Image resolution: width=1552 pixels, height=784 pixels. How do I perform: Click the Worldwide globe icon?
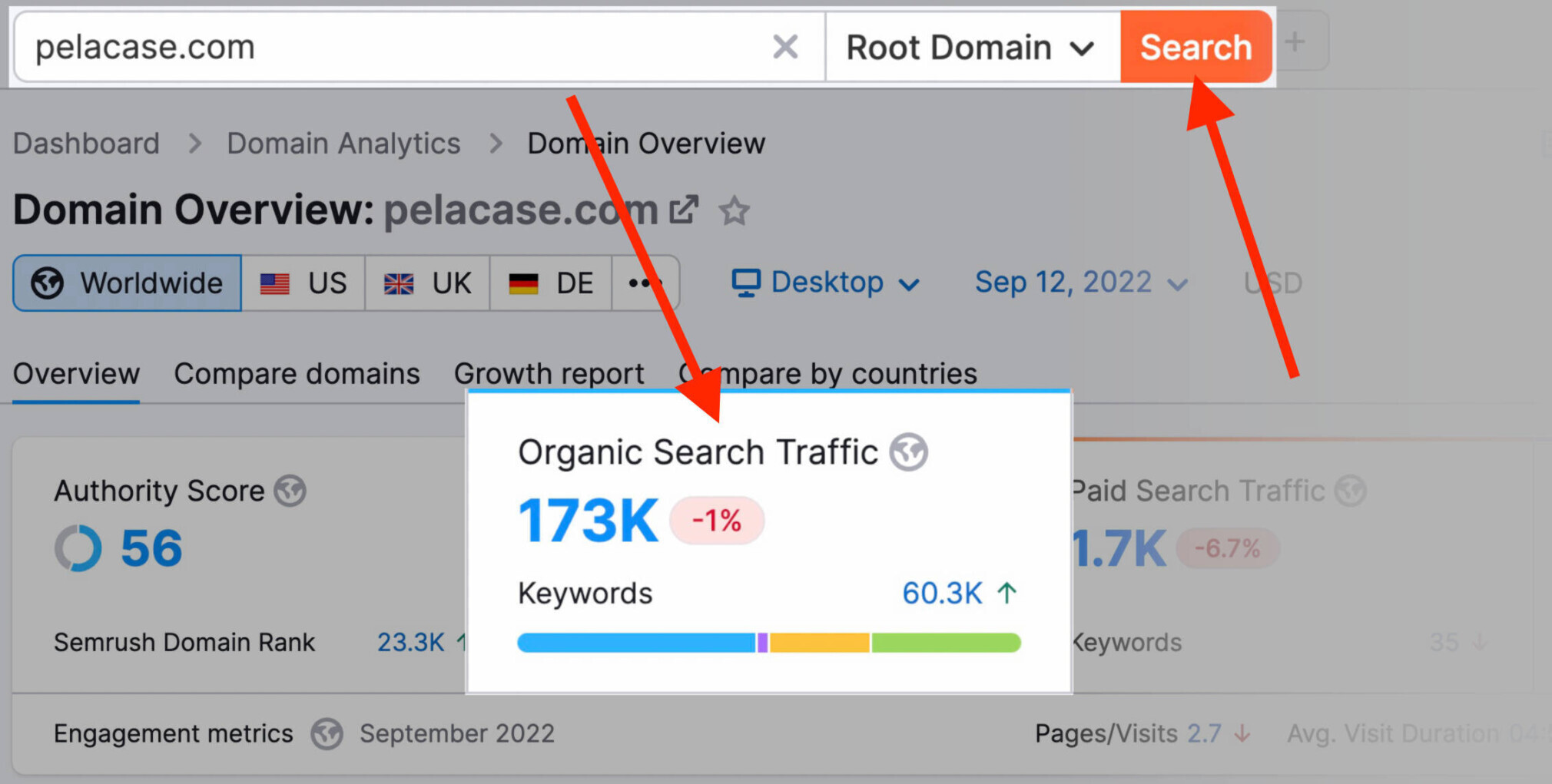coord(47,283)
